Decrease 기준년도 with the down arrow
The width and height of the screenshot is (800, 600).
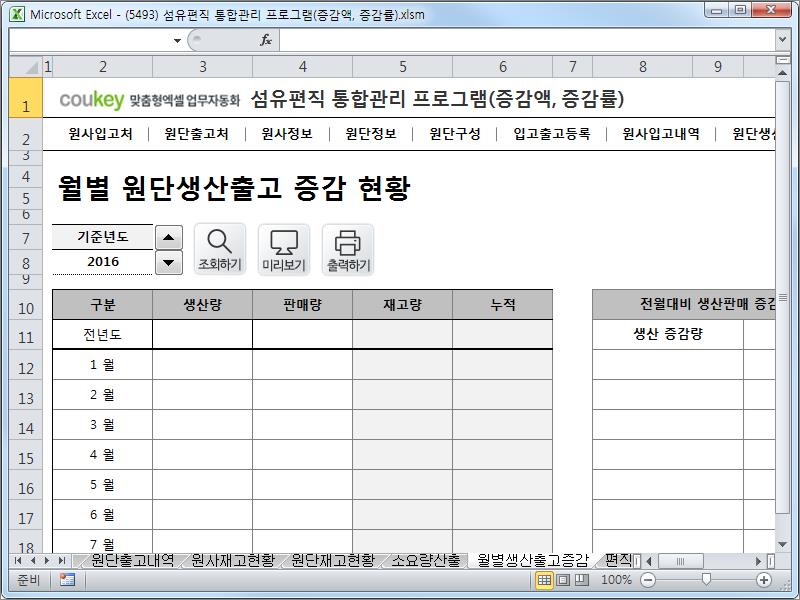[169, 263]
